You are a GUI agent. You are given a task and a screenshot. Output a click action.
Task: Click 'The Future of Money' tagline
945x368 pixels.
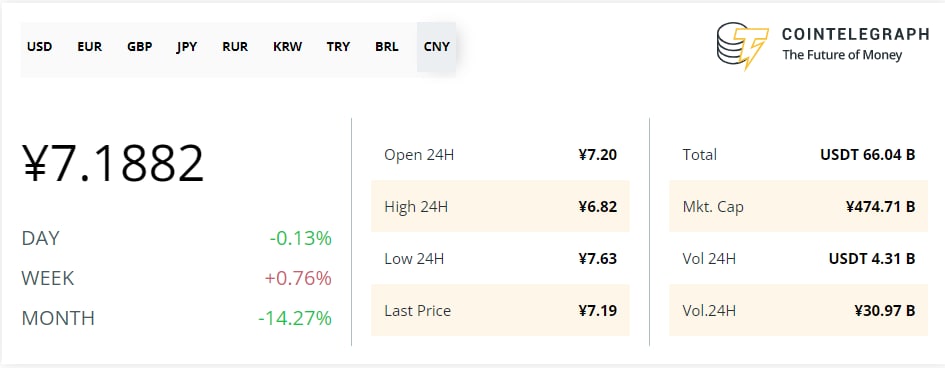click(x=842, y=55)
